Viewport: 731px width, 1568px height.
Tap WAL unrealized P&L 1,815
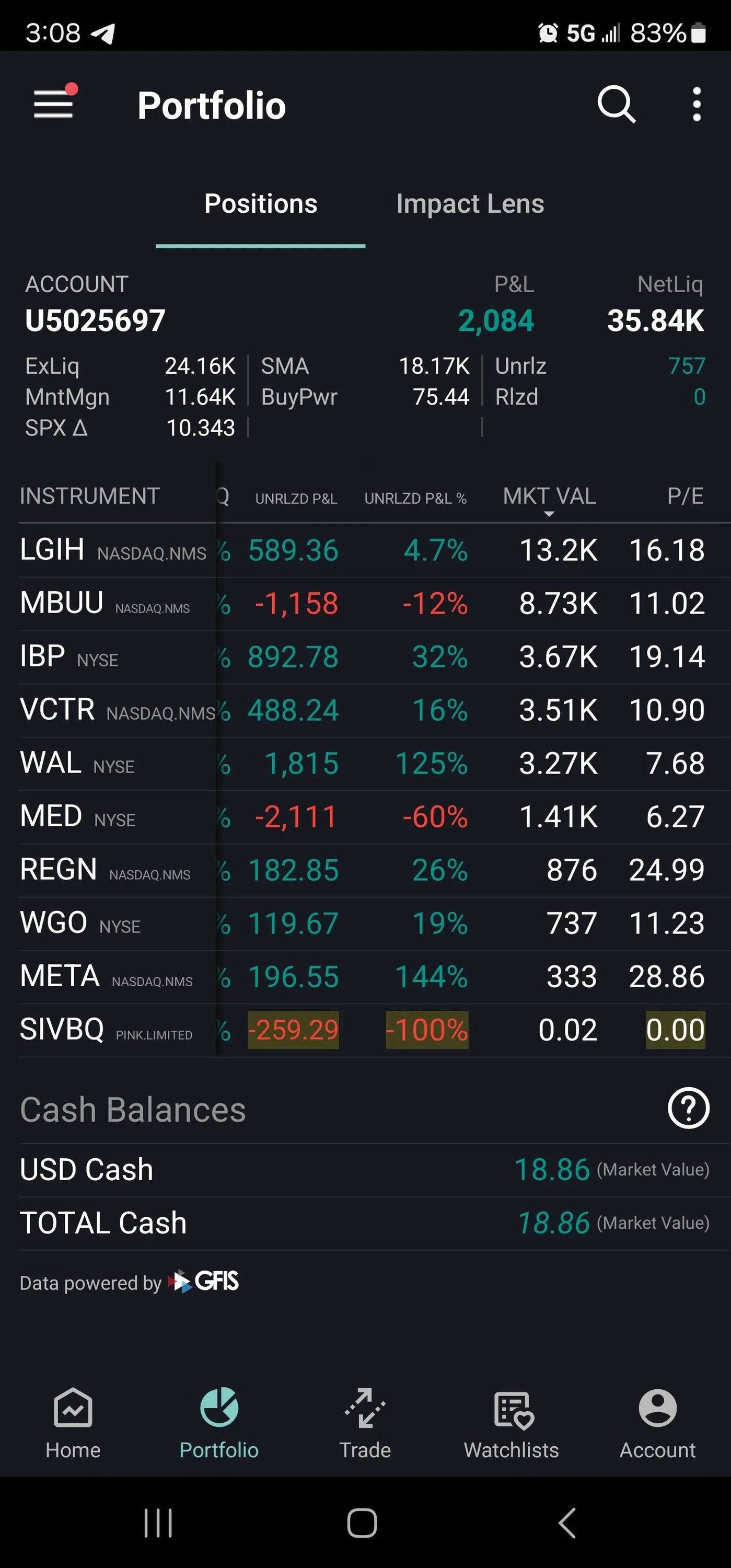[301, 764]
